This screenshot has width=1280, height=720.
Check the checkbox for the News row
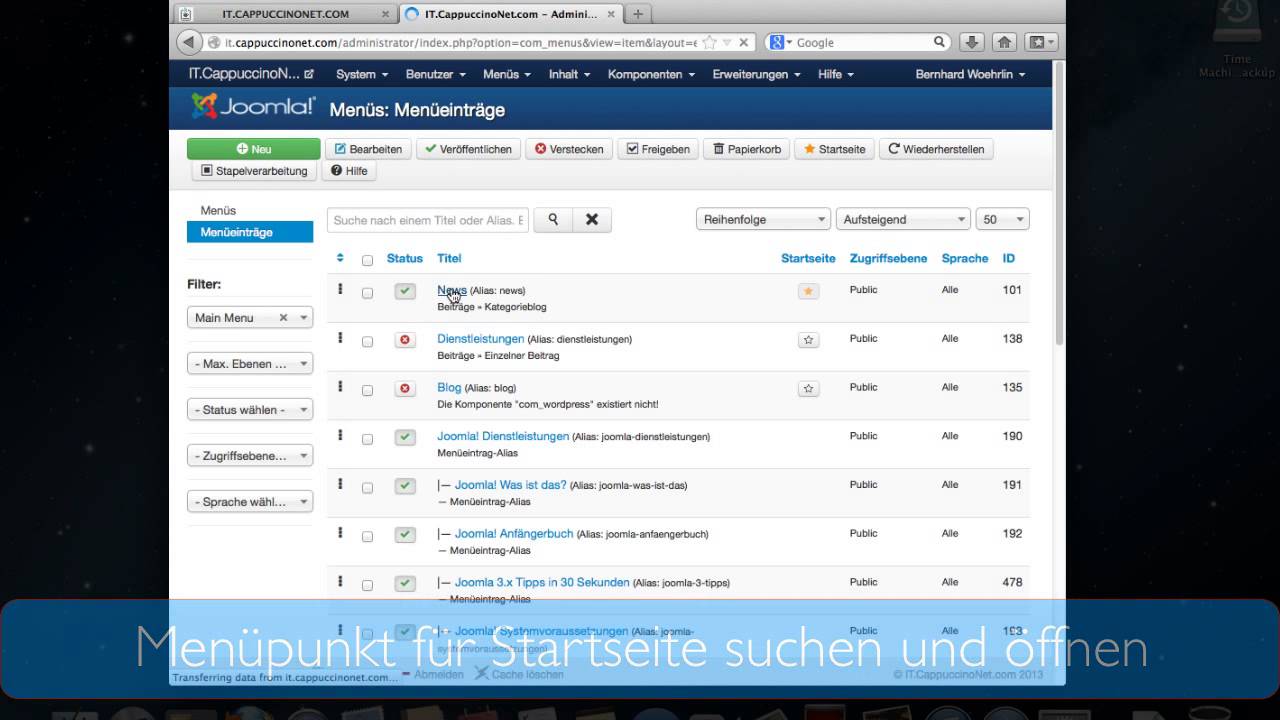pyautogui.click(x=367, y=293)
